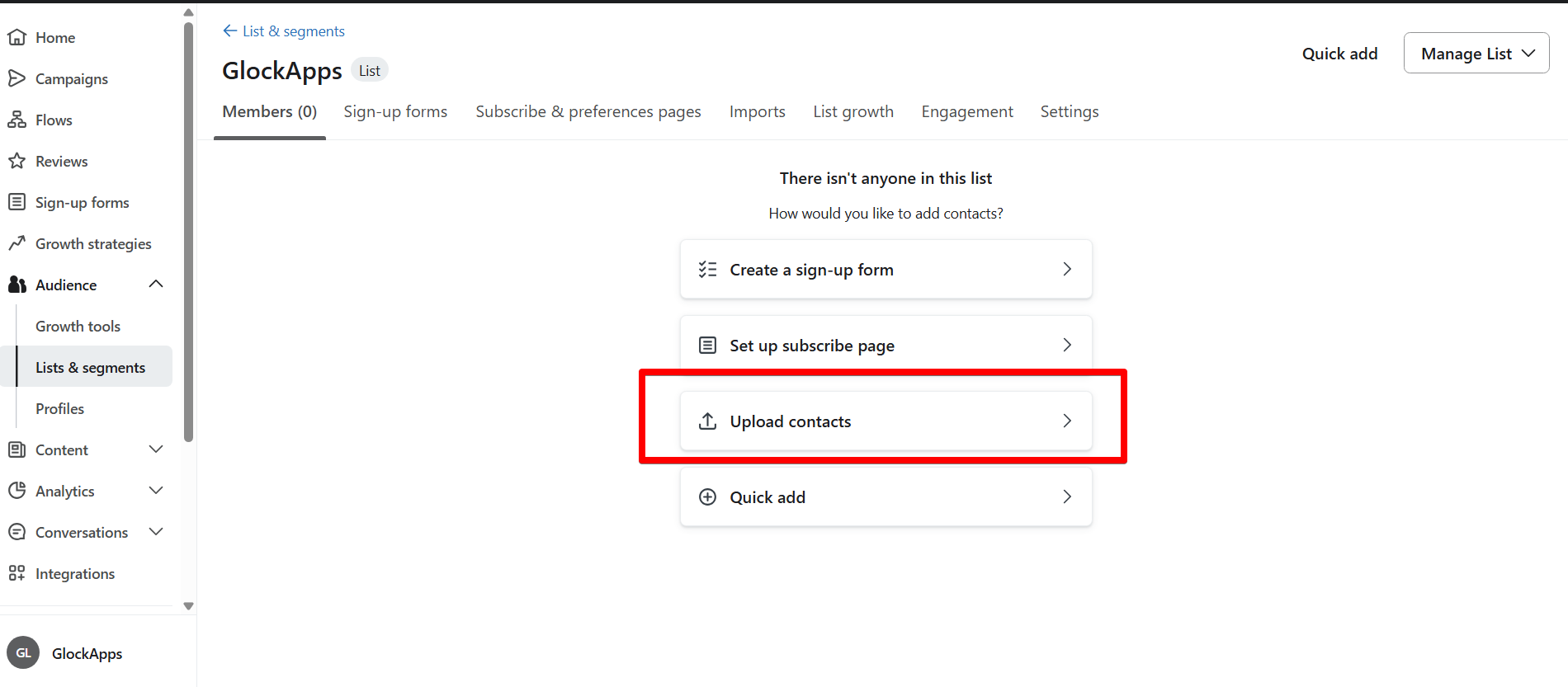Open Growth strategies trend arrow icon

coord(17,243)
